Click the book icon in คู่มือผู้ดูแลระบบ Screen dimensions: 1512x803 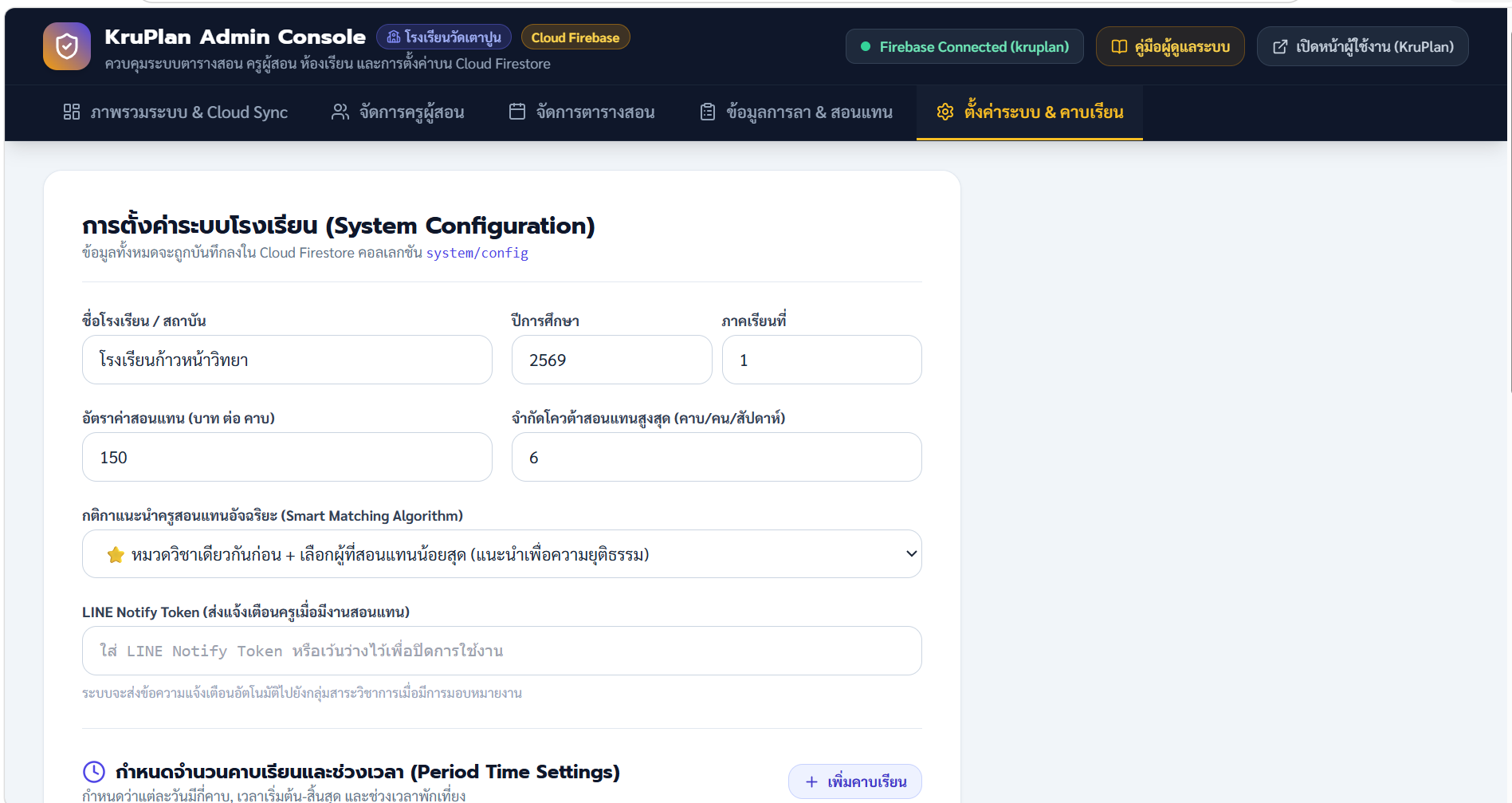click(x=1119, y=46)
